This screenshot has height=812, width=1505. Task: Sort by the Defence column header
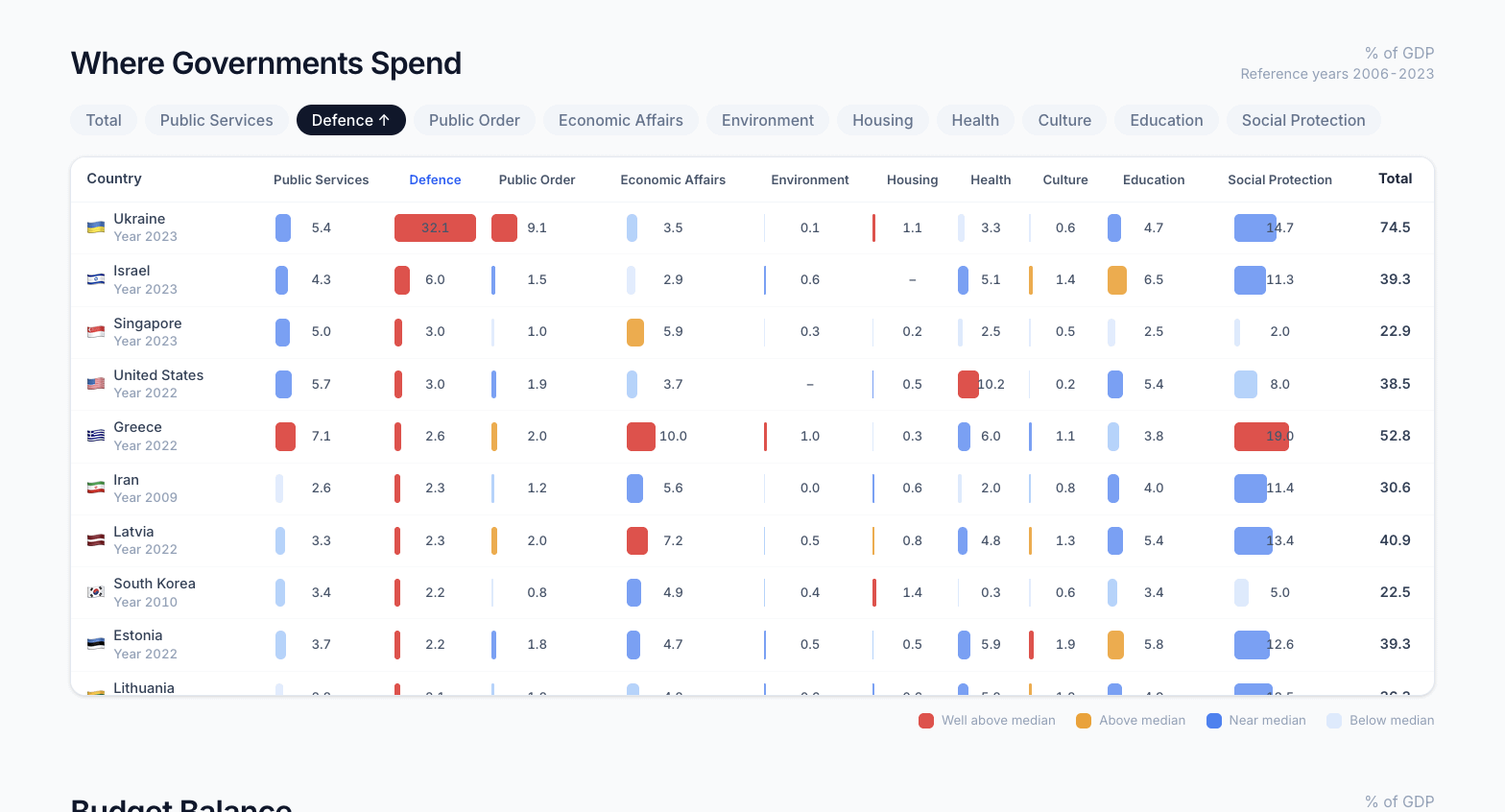(x=435, y=179)
